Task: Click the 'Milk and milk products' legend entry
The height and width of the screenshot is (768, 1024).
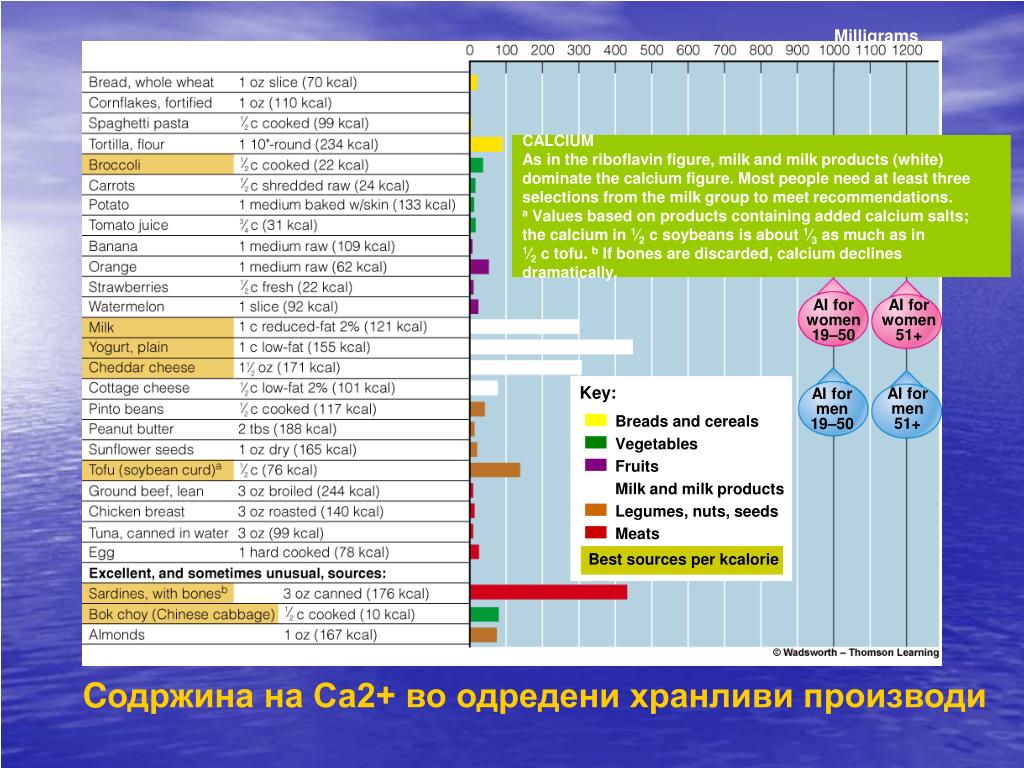Action: (699, 488)
